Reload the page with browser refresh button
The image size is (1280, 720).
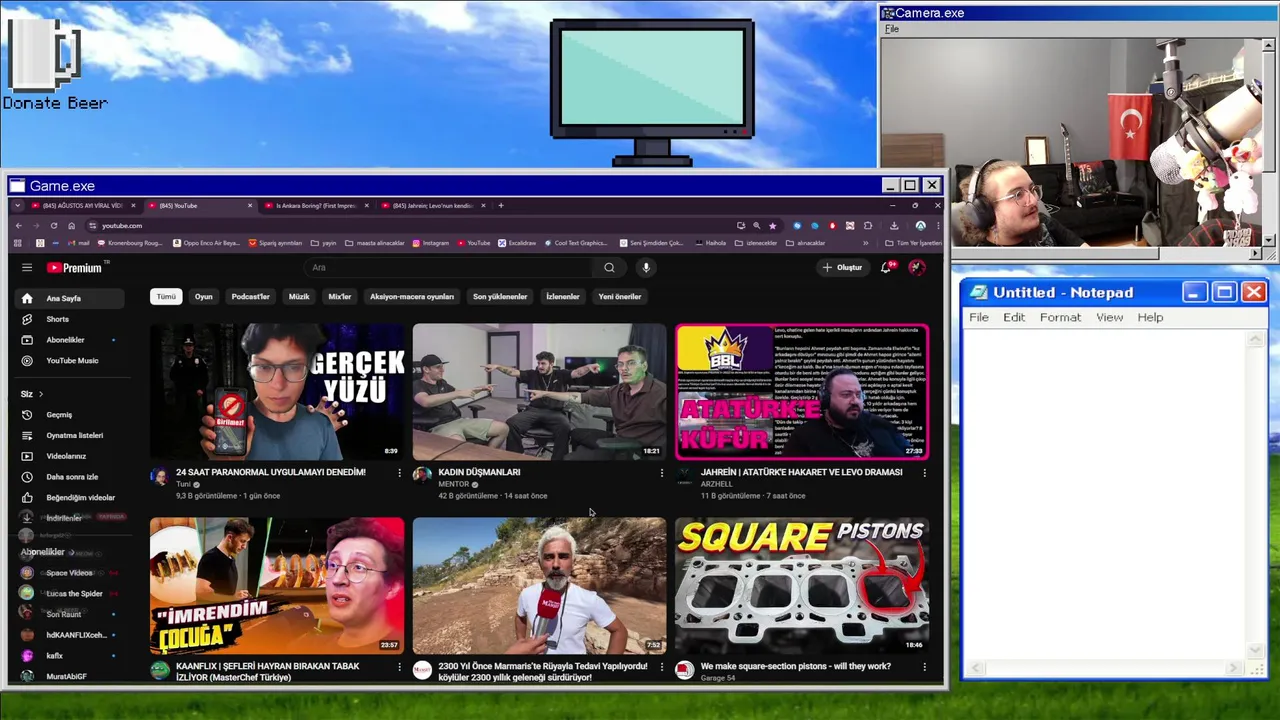pyautogui.click(x=54, y=226)
